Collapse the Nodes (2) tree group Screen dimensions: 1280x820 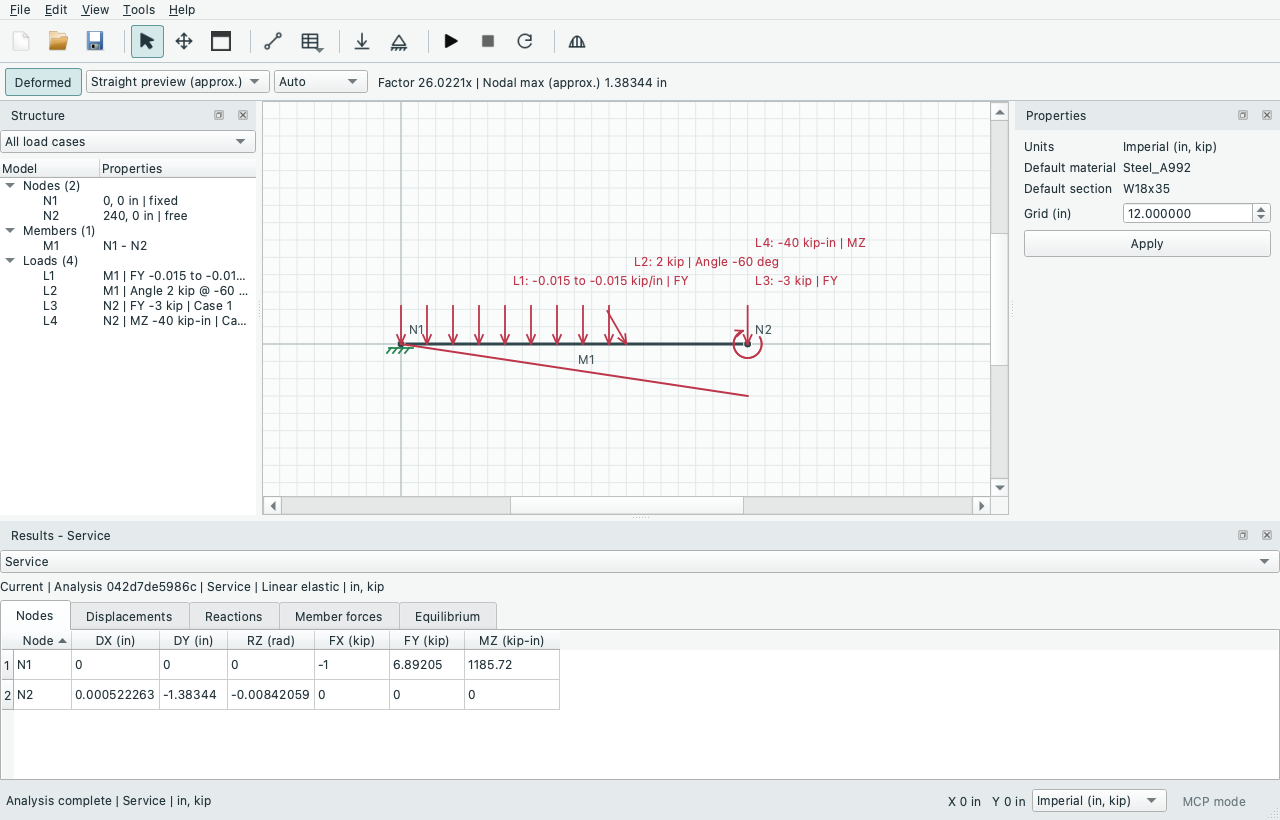click(10, 186)
